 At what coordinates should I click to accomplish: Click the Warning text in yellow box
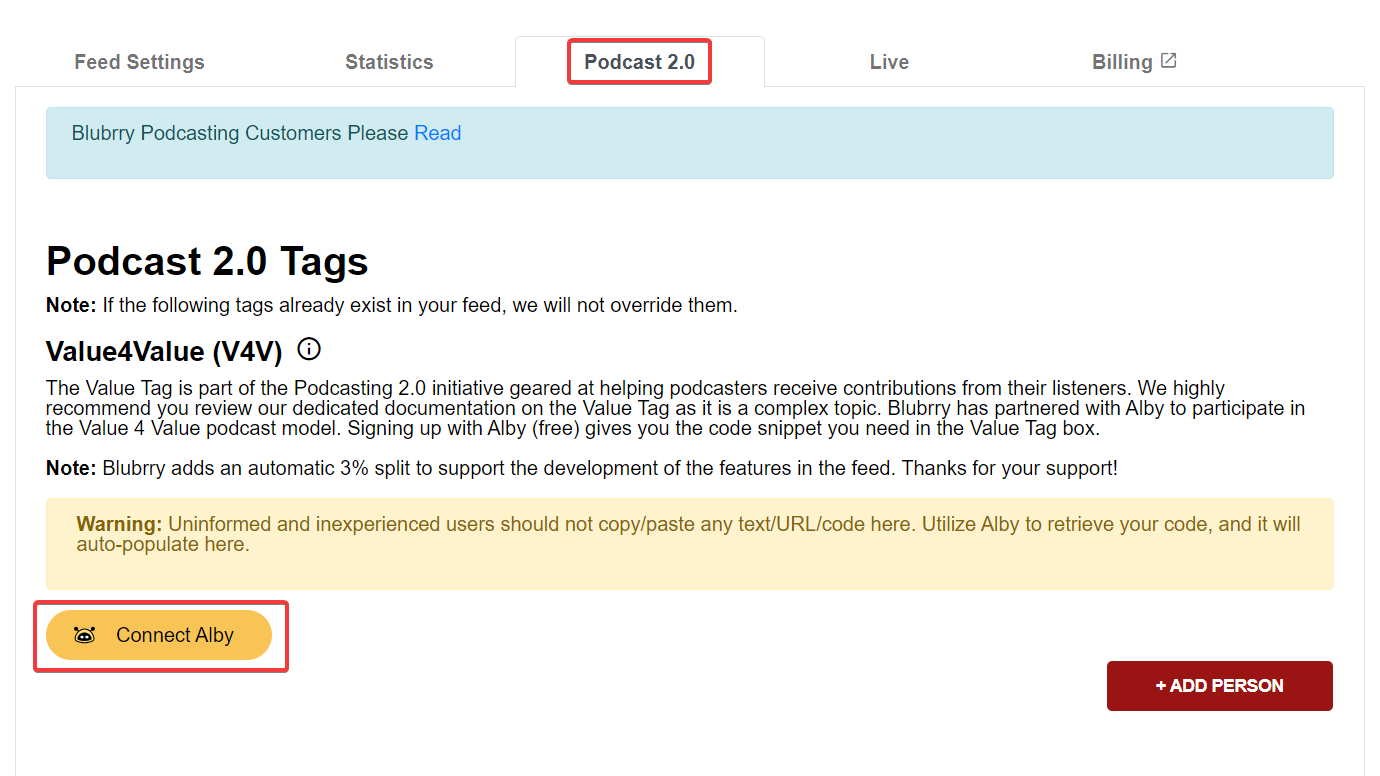coord(688,534)
